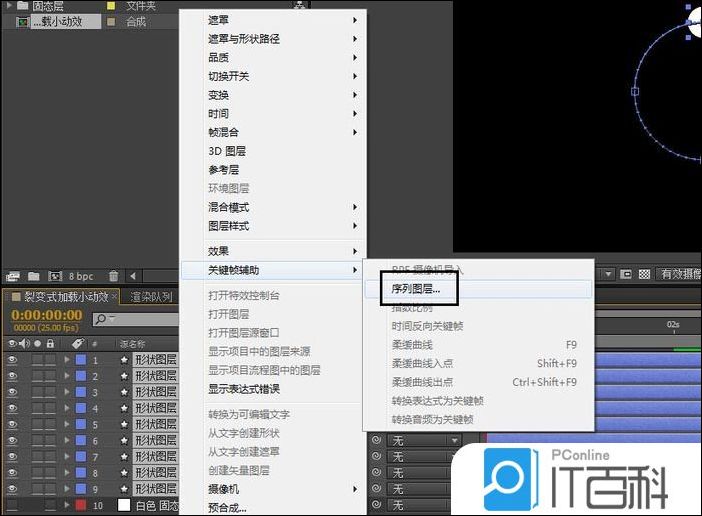Viewport: 702px width, 516px height.
Task: Click the interpret footage icon in project panel
Action: click(13, 276)
